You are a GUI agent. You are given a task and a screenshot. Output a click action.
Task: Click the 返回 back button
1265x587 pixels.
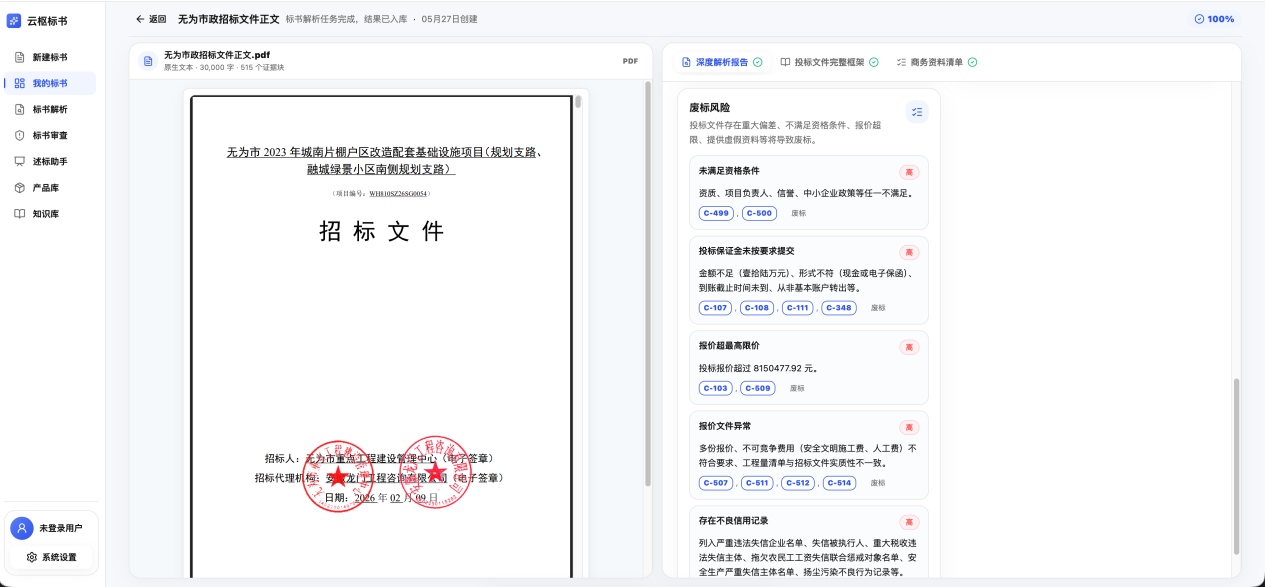[x=151, y=19]
